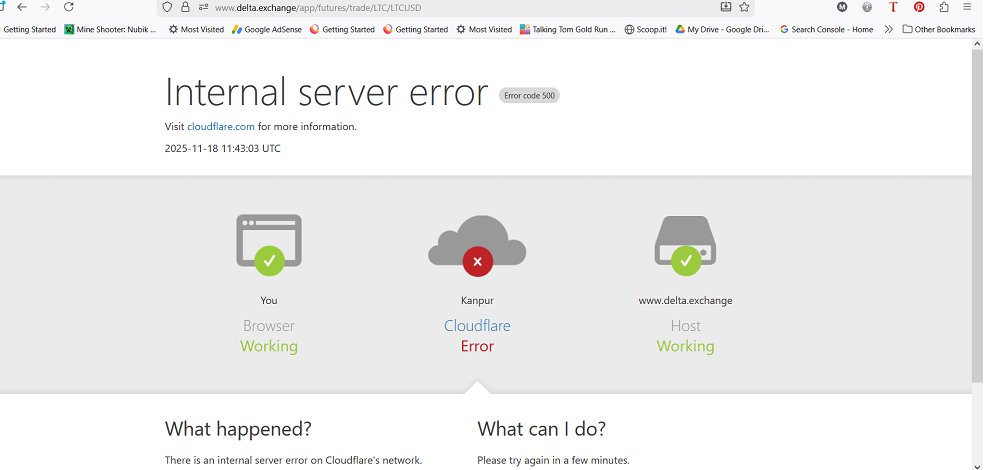Click the Pinterest extension icon
The width and height of the screenshot is (1000, 470).
click(919, 7)
